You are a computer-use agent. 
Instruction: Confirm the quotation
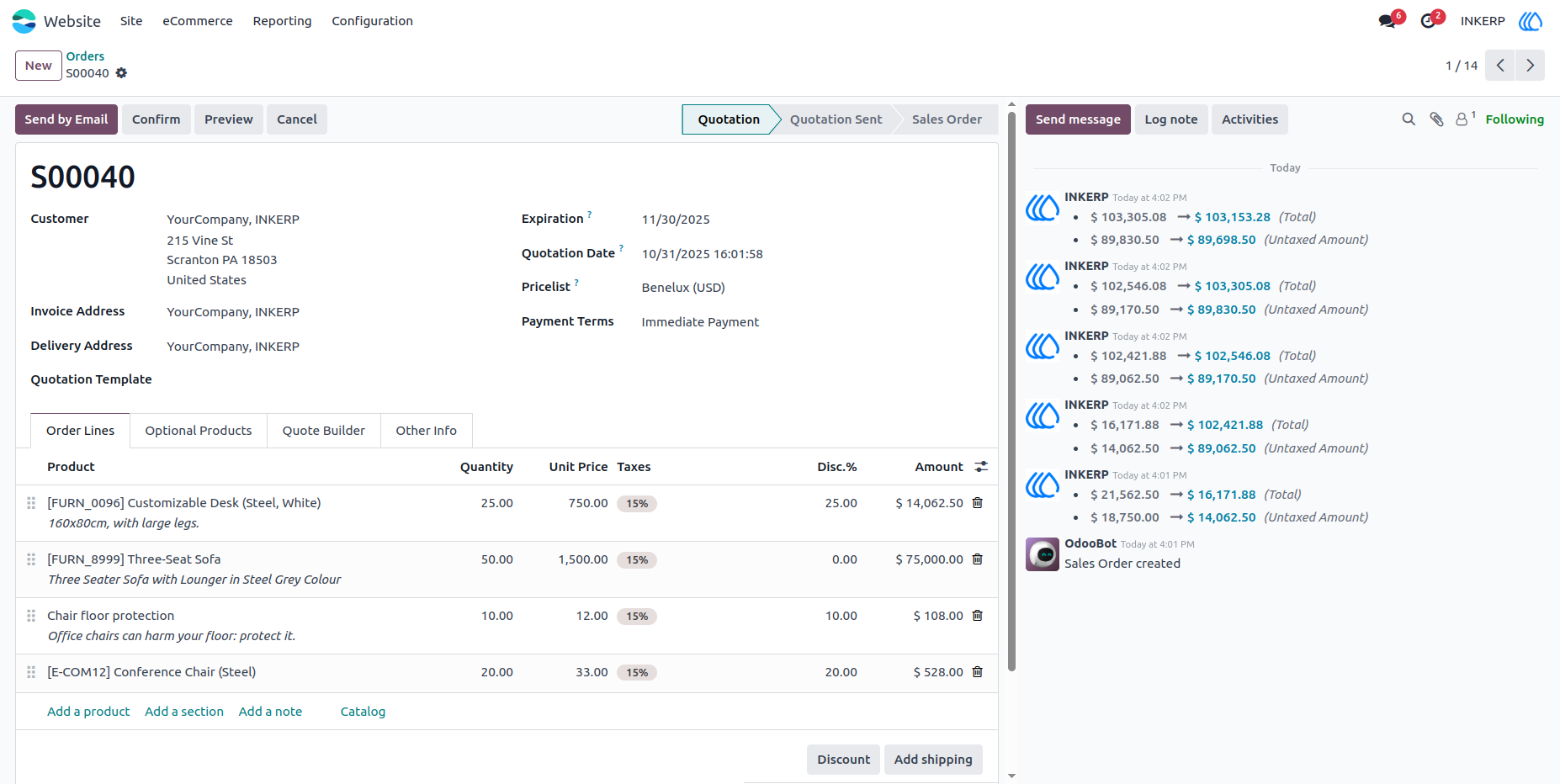click(x=157, y=119)
